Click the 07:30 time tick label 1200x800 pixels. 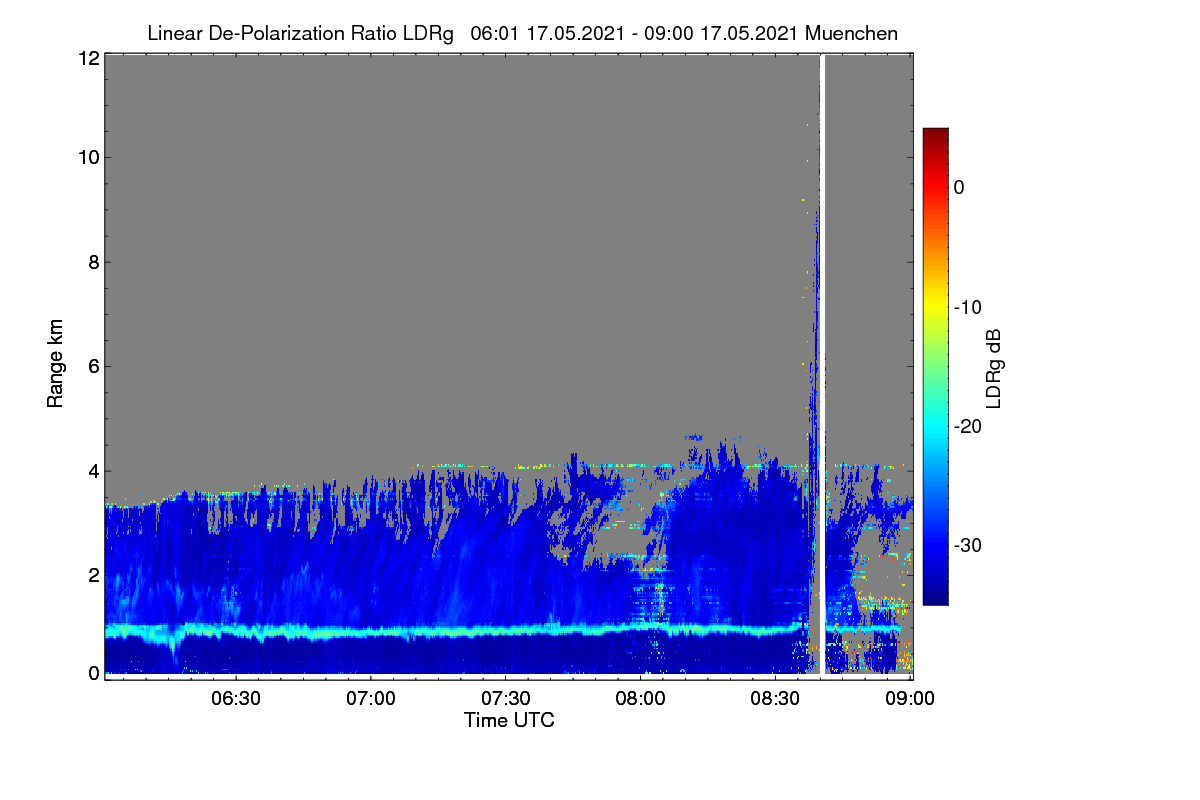pos(506,699)
